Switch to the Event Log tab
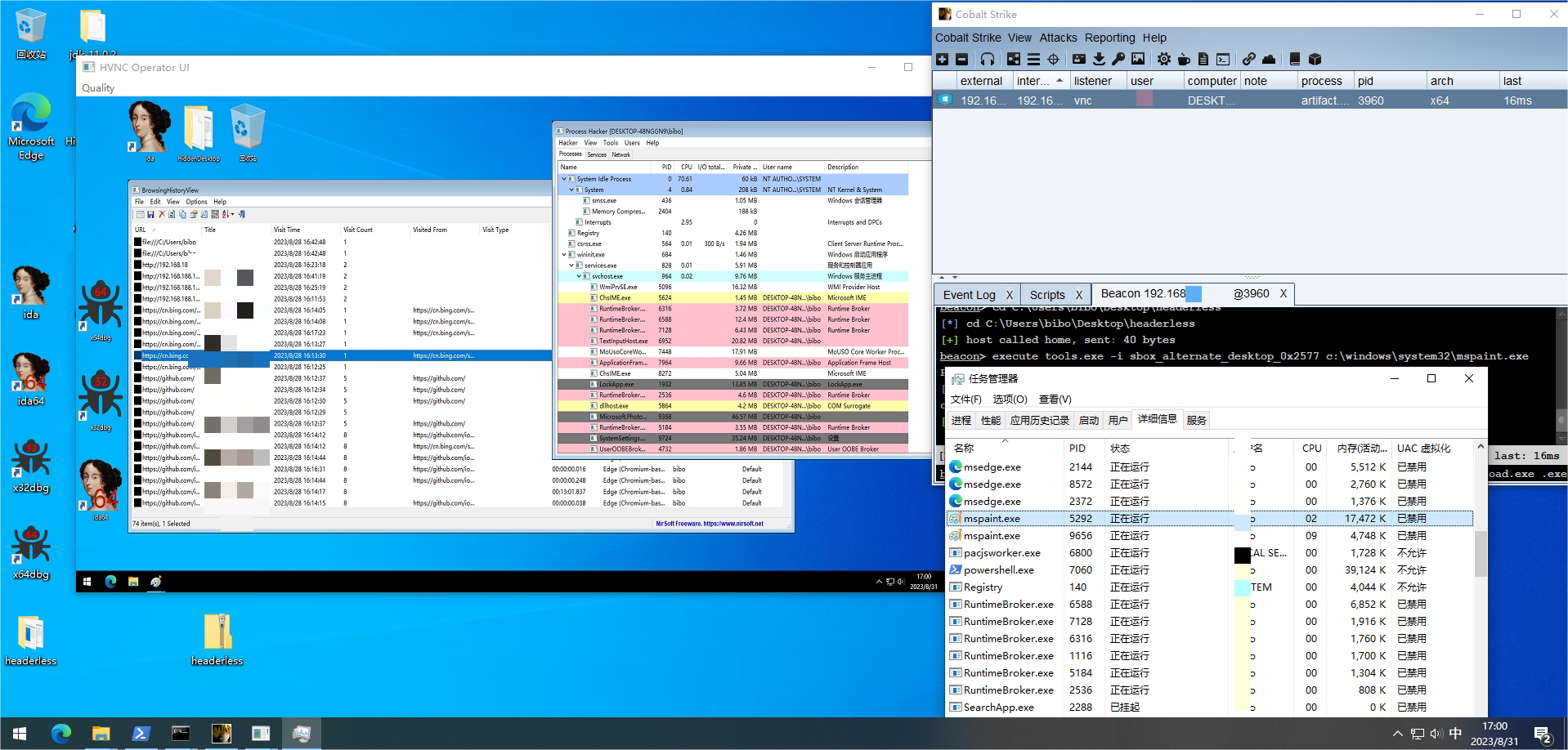 point(969,295)
